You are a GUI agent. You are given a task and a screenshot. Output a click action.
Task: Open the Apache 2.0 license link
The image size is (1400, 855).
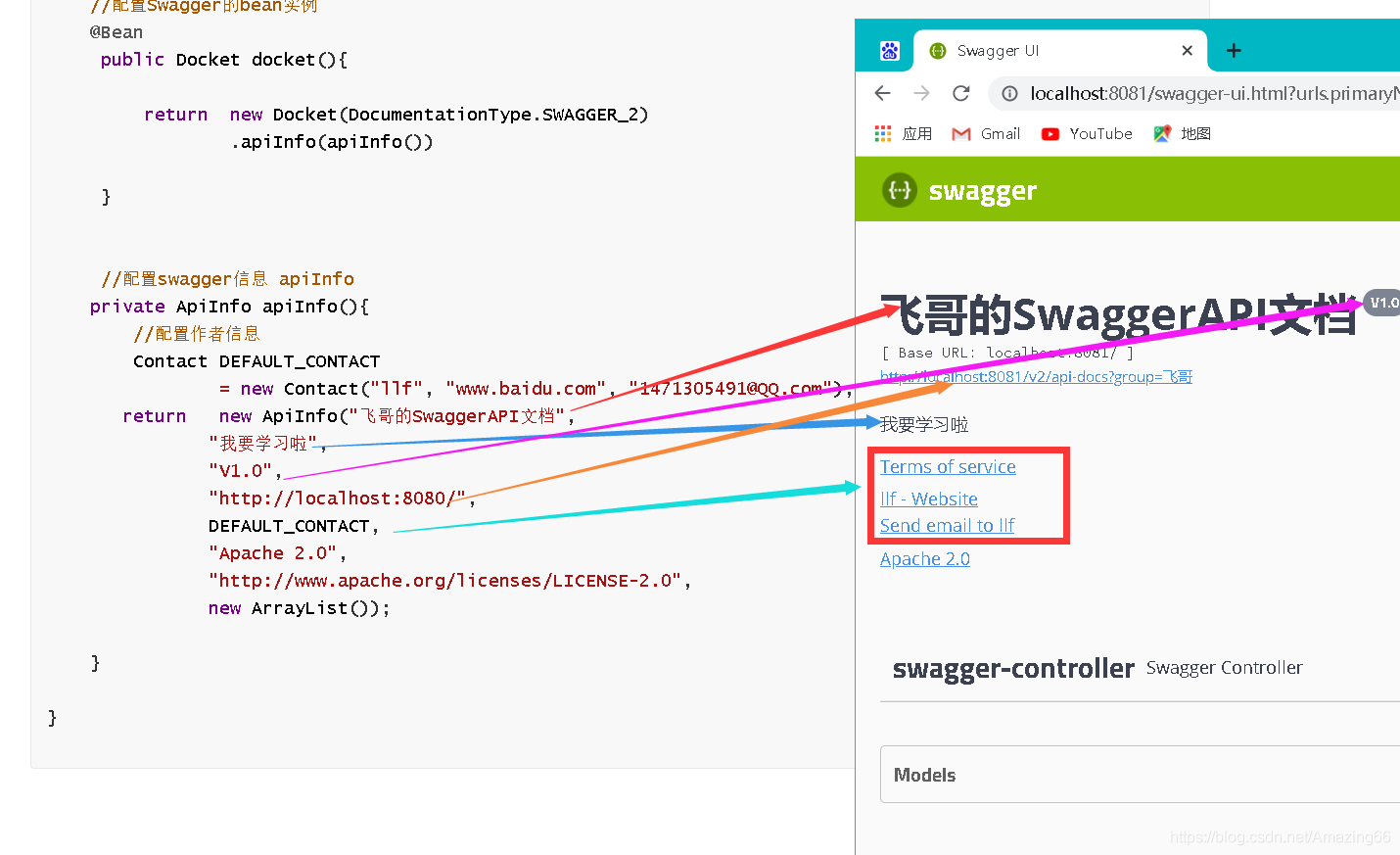(x=925, y=559)
